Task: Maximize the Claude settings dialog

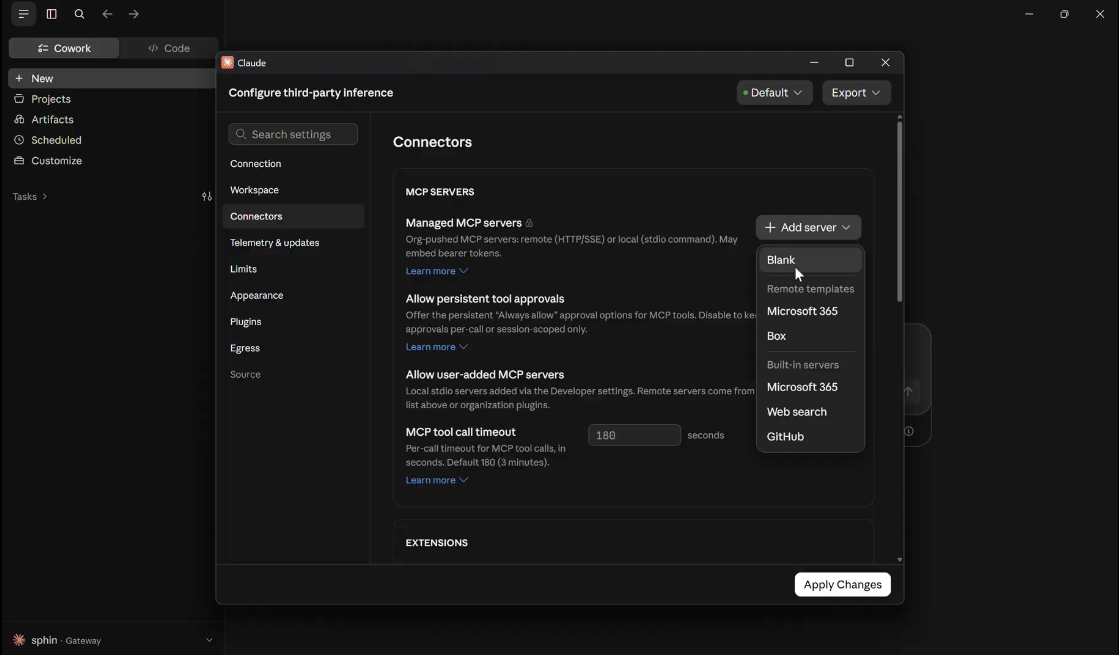Action: 849,62
